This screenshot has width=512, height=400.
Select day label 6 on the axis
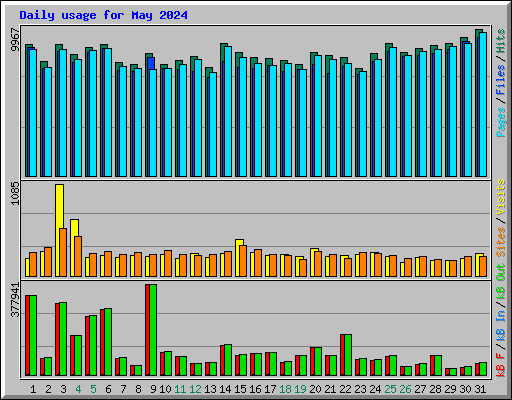point(108,389)
